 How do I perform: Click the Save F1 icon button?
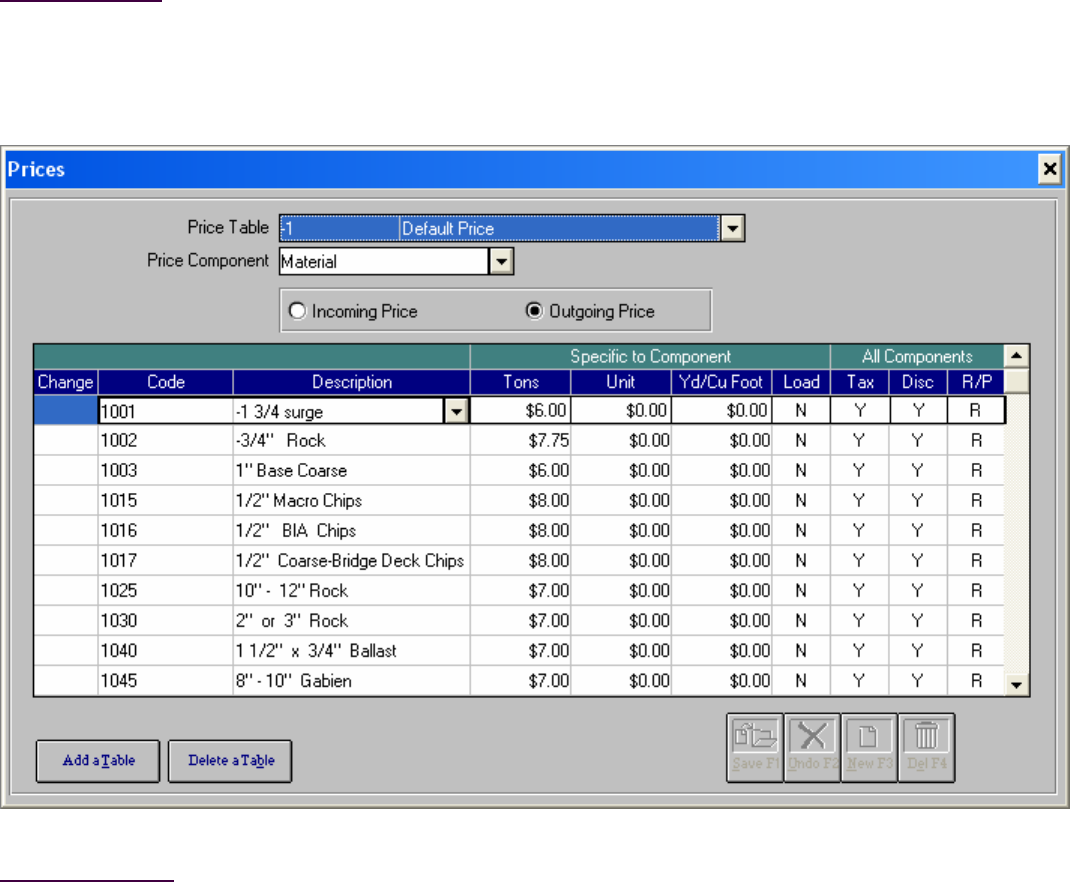coord(754,746)
